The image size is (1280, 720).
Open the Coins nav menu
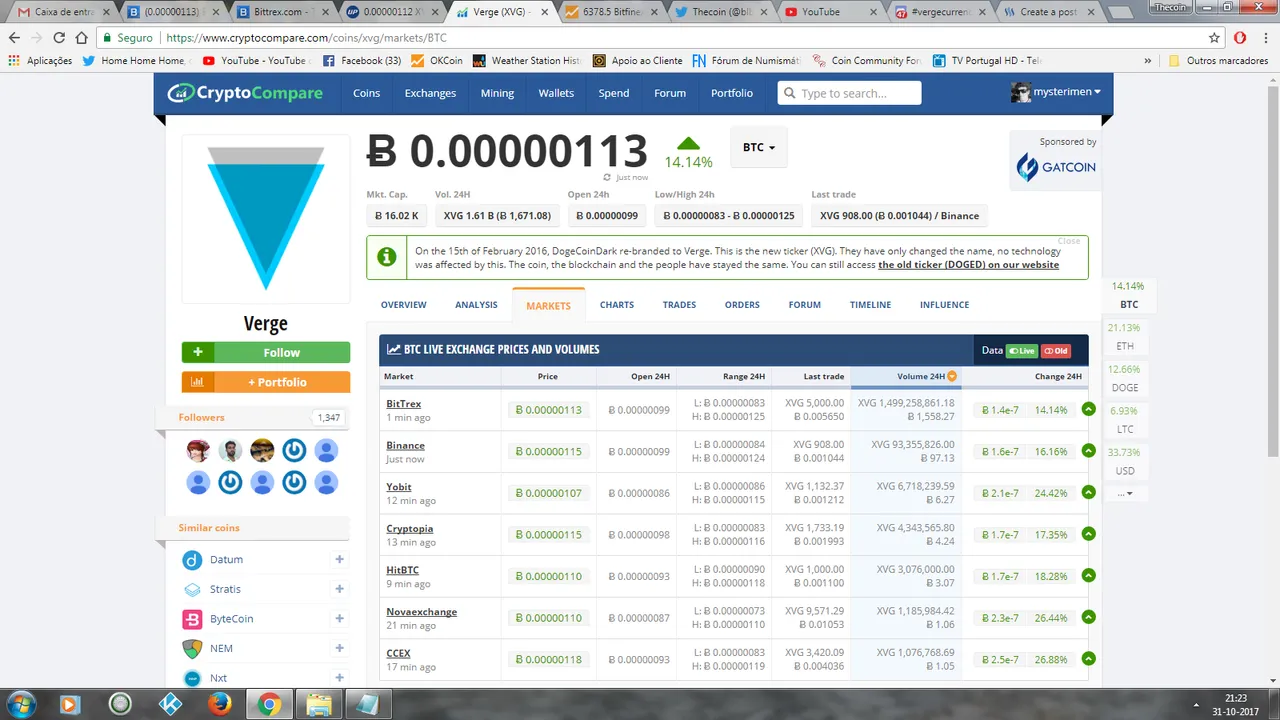[366, 93]
